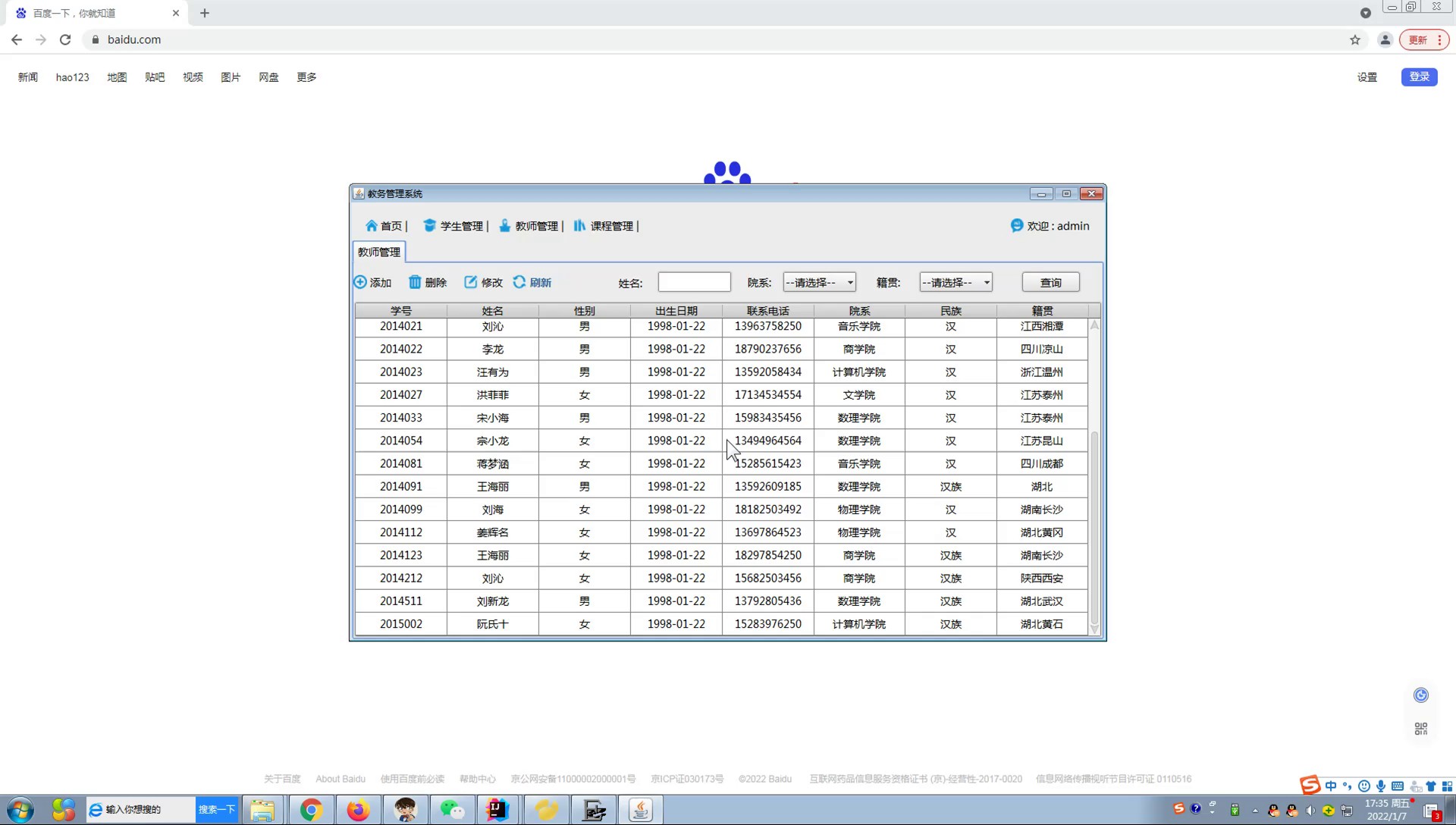Open the 更多 link on Baidu
Viewport: 1456px width, 825px height.
pyautogui.click(x=306, y=77)
